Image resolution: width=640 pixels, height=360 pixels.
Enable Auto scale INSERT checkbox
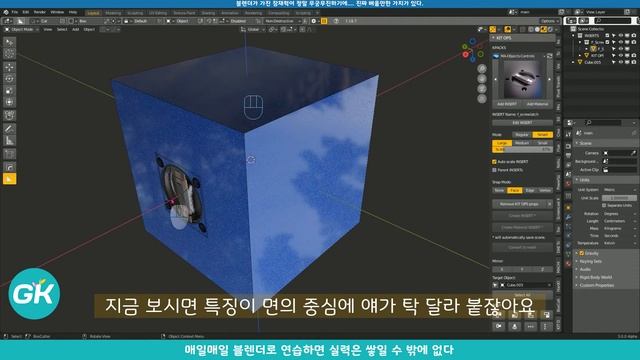494,162
